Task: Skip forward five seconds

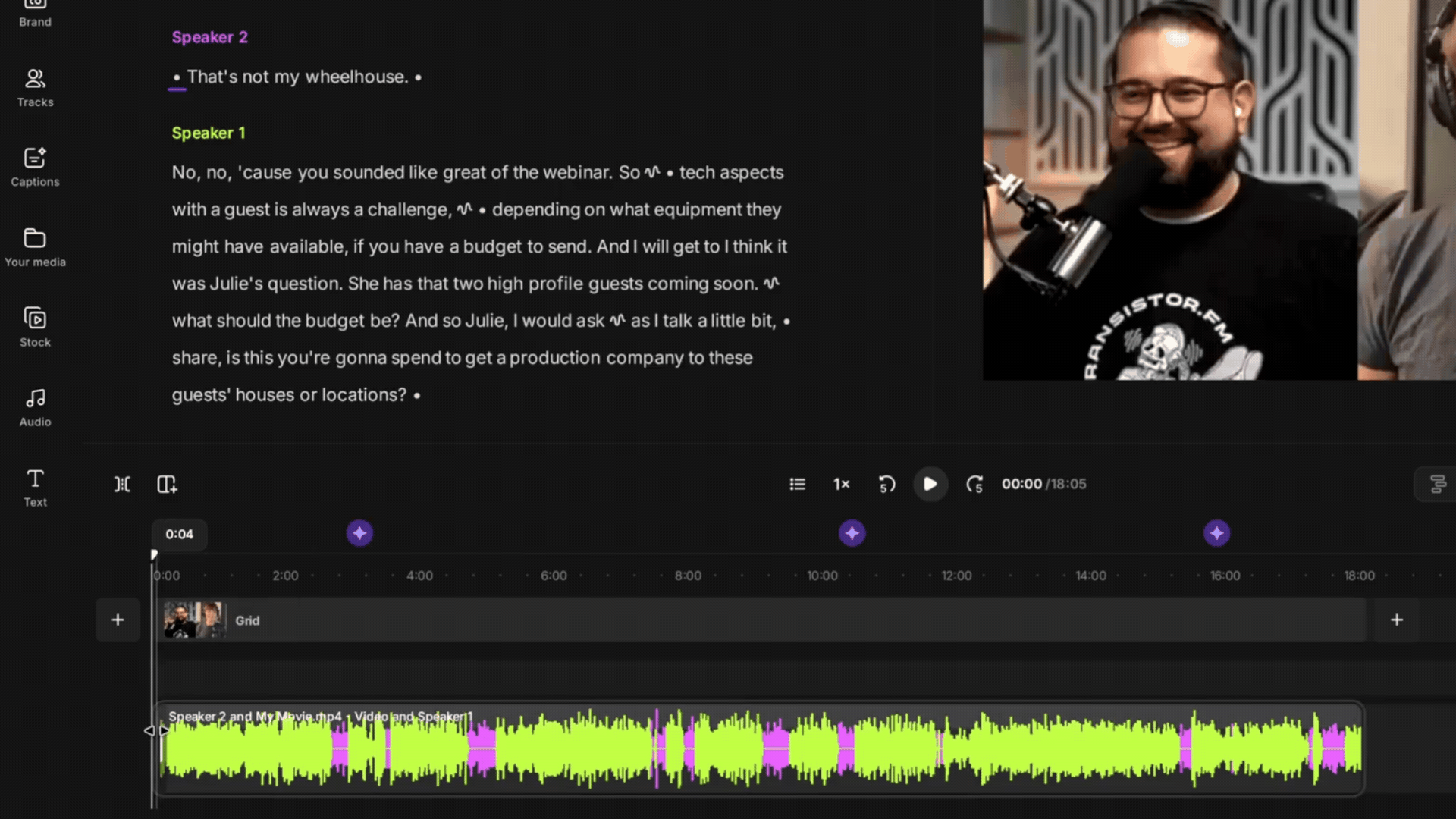Action: pyautogui.click(x=975, y=484)
